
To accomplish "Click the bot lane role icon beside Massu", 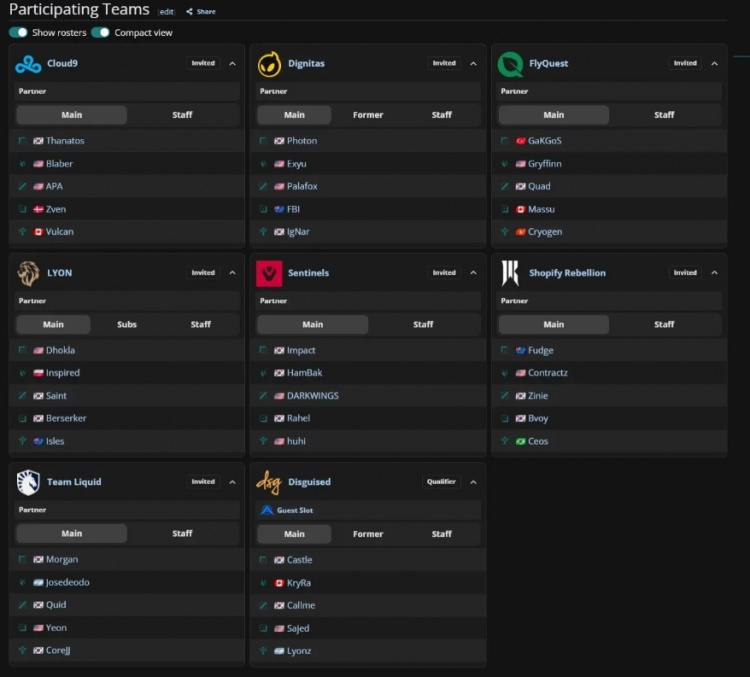I will click(x=504, y=209).
